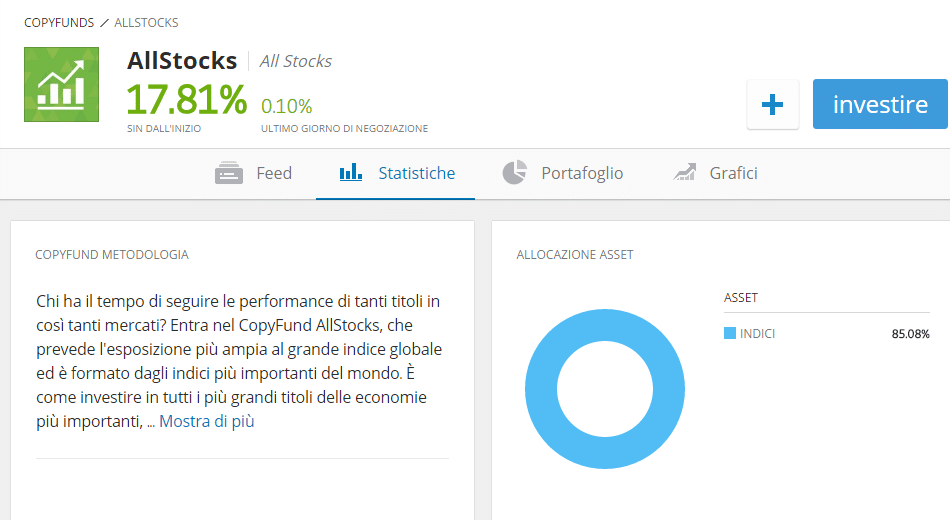950x520 pixels.
Task: Expand description with Mostra di più
Action: [x=207, y=421]
